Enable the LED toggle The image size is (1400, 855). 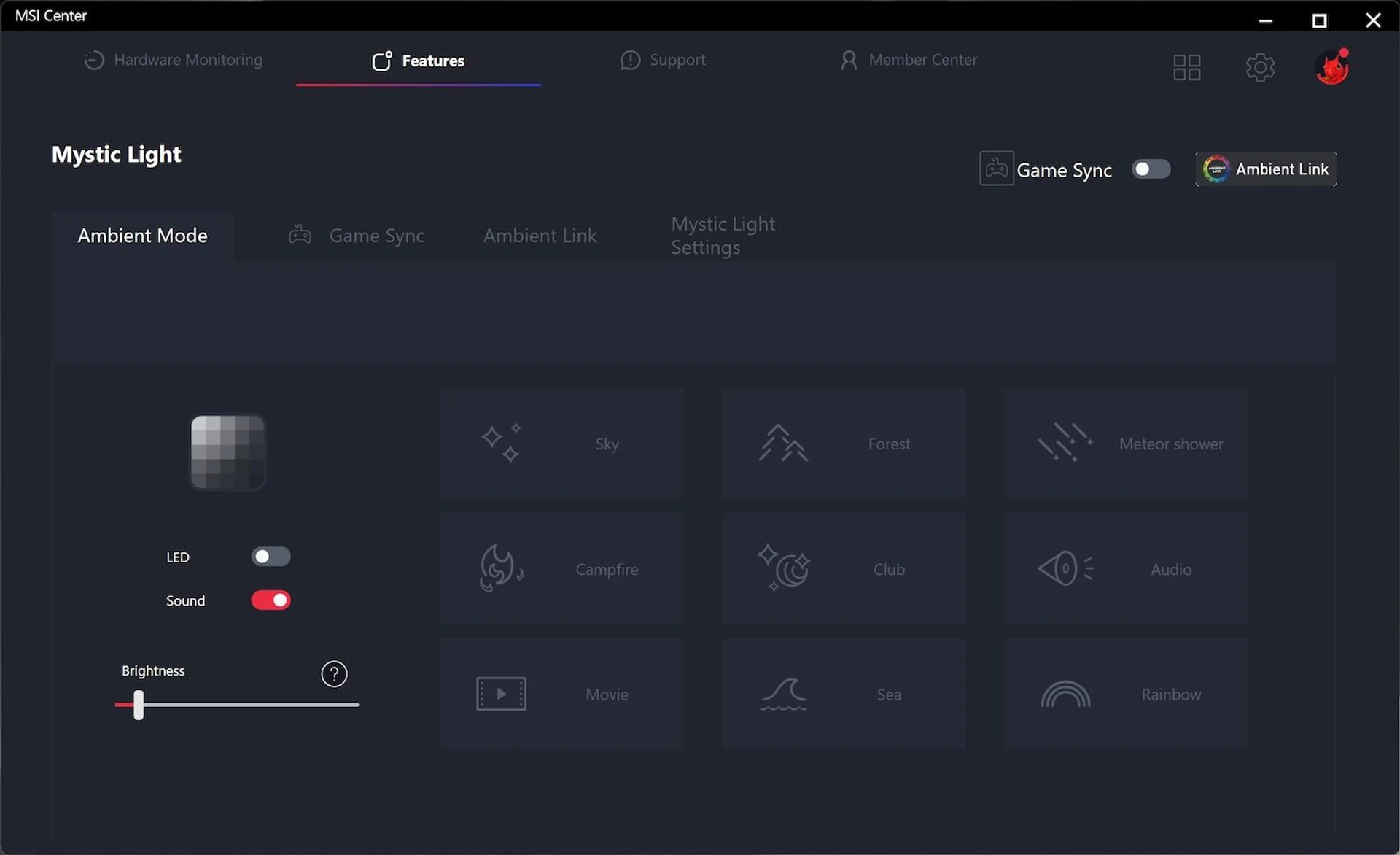(271, 557)
